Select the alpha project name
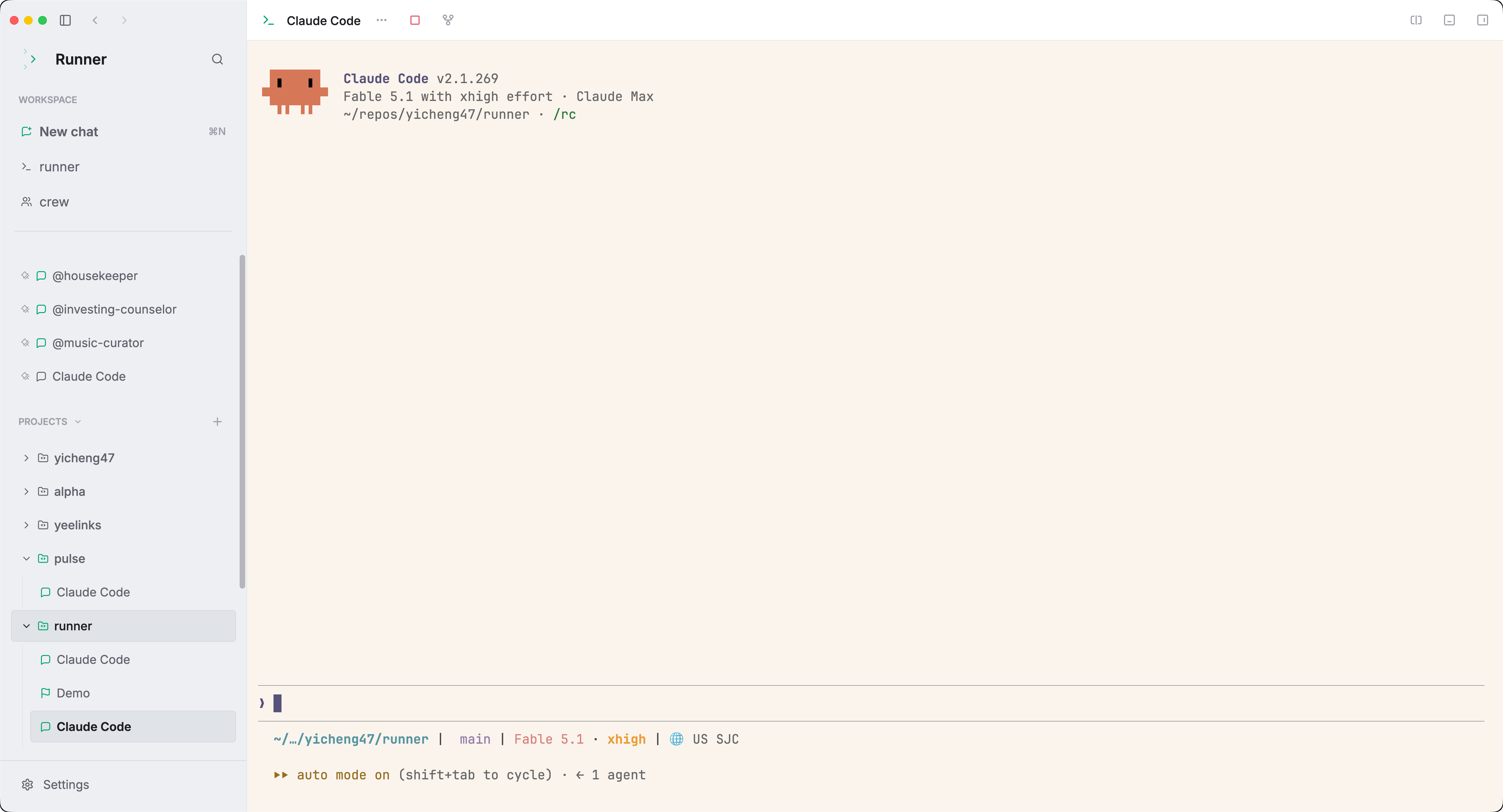This screenshot has height=812, width=1503. [x=69, y=492]
